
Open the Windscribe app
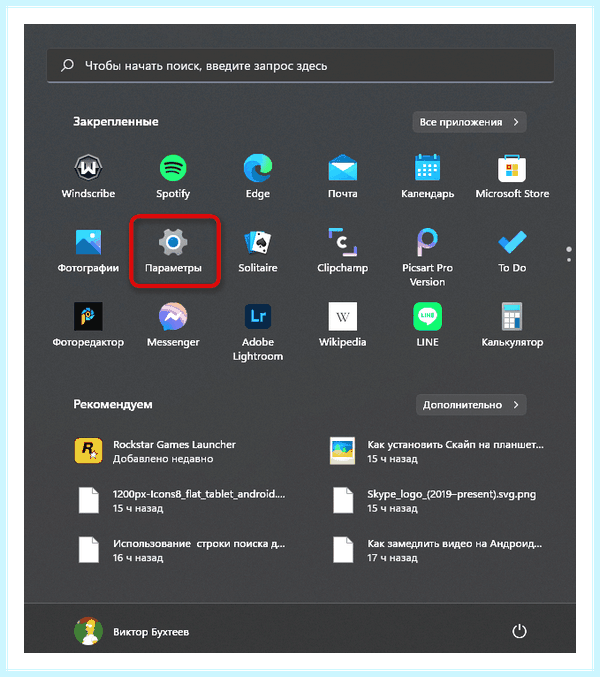point(88,176)
